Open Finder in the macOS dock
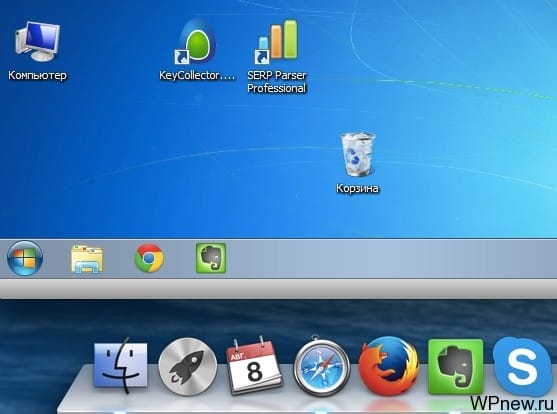 [x=121, y=365]
